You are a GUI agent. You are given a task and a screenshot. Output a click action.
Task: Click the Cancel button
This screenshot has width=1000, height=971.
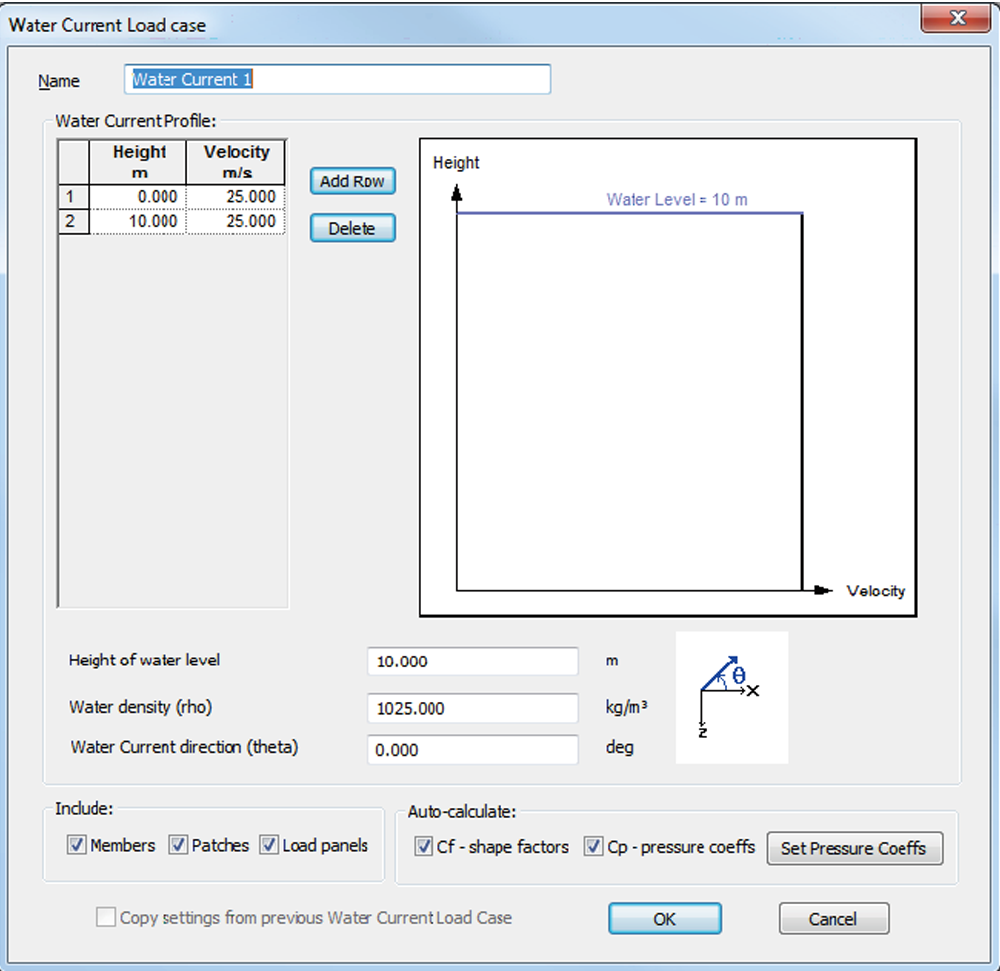pyautogui.click(x=834, y=919)
